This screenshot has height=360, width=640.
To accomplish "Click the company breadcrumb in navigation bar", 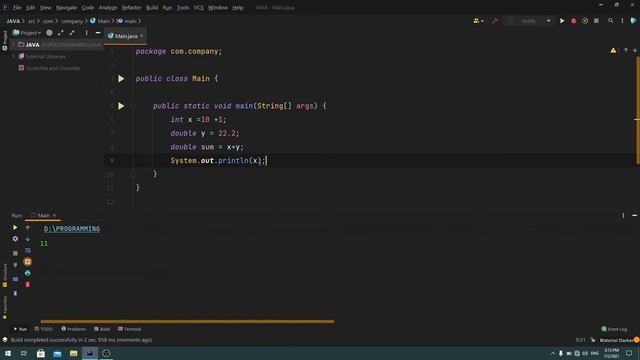I will (72, 21).
